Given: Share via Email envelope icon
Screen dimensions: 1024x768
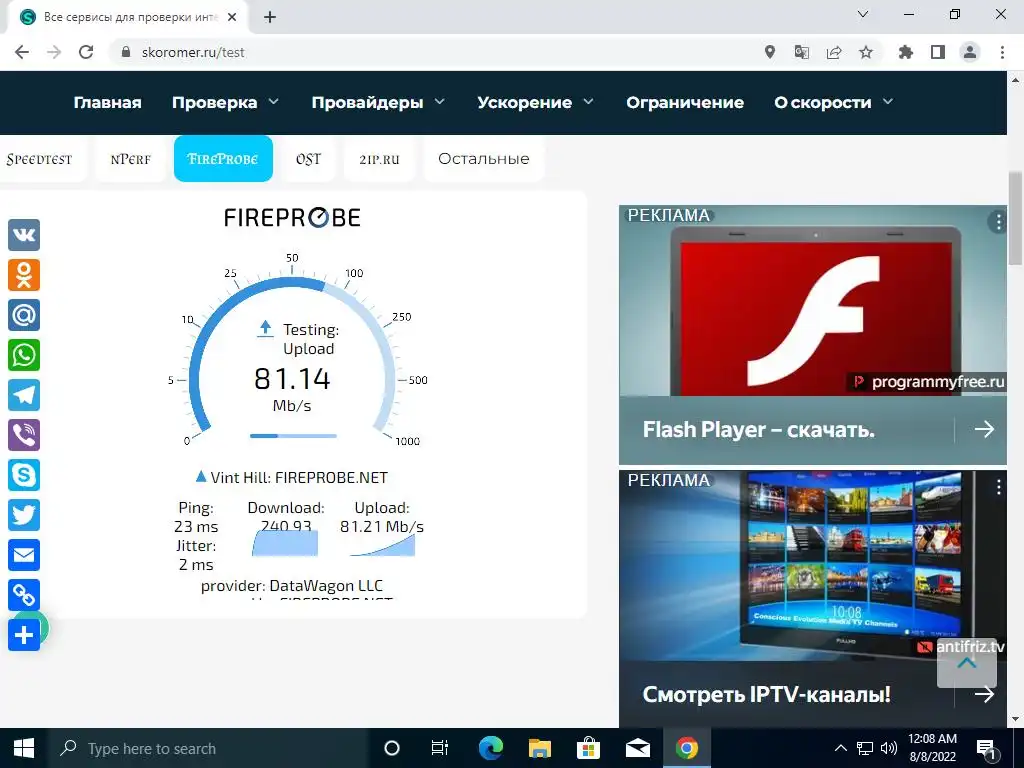Looking at the screenshot, I should pyautogui.click(x=24, y=555).
